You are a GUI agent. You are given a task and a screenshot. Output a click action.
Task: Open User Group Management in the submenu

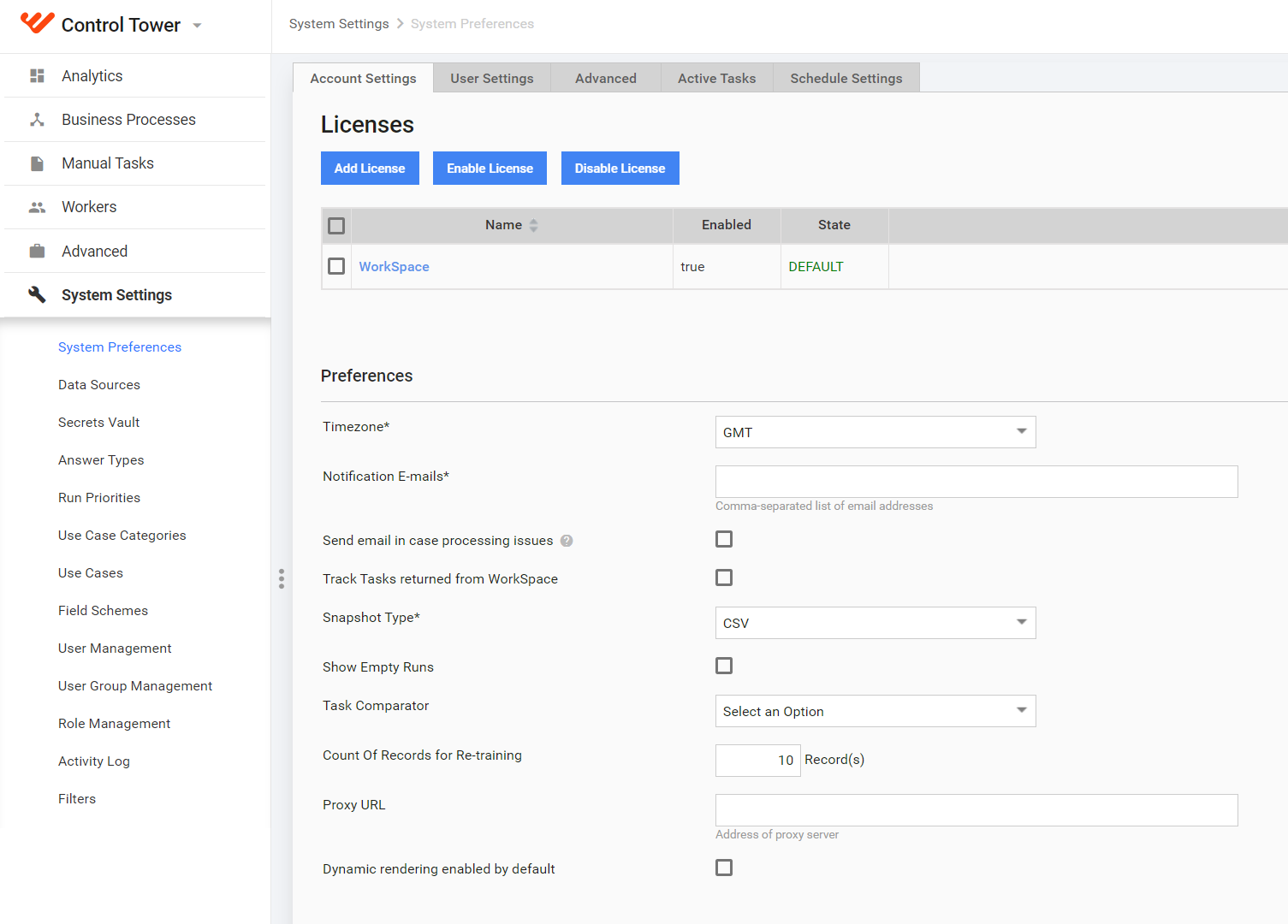tap(135, 686)
